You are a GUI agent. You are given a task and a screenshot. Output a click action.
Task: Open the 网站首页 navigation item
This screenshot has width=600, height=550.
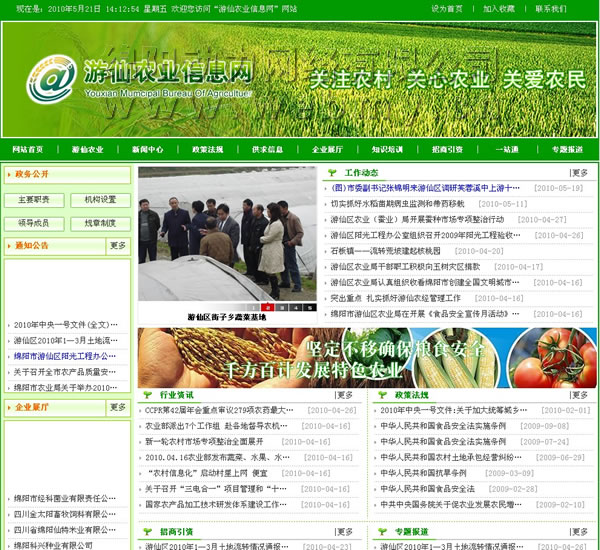tap(28, 149)
